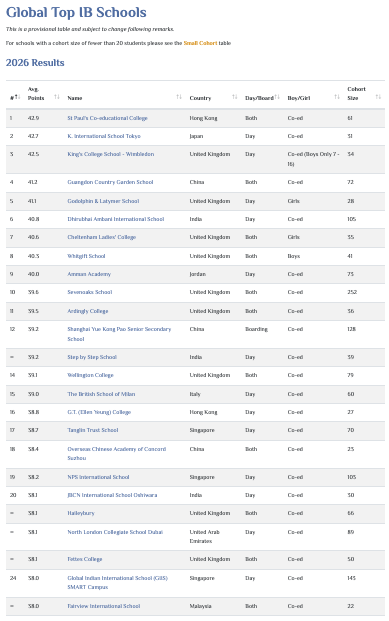Sort by Name column arrows icon

tap(179, 97)
